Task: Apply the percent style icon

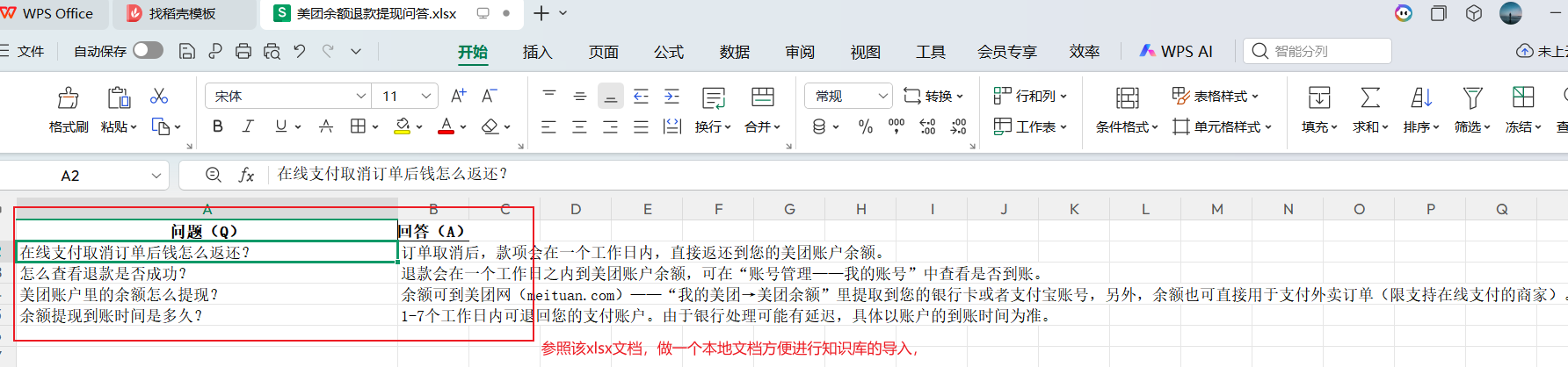Action: coord(866,126)
